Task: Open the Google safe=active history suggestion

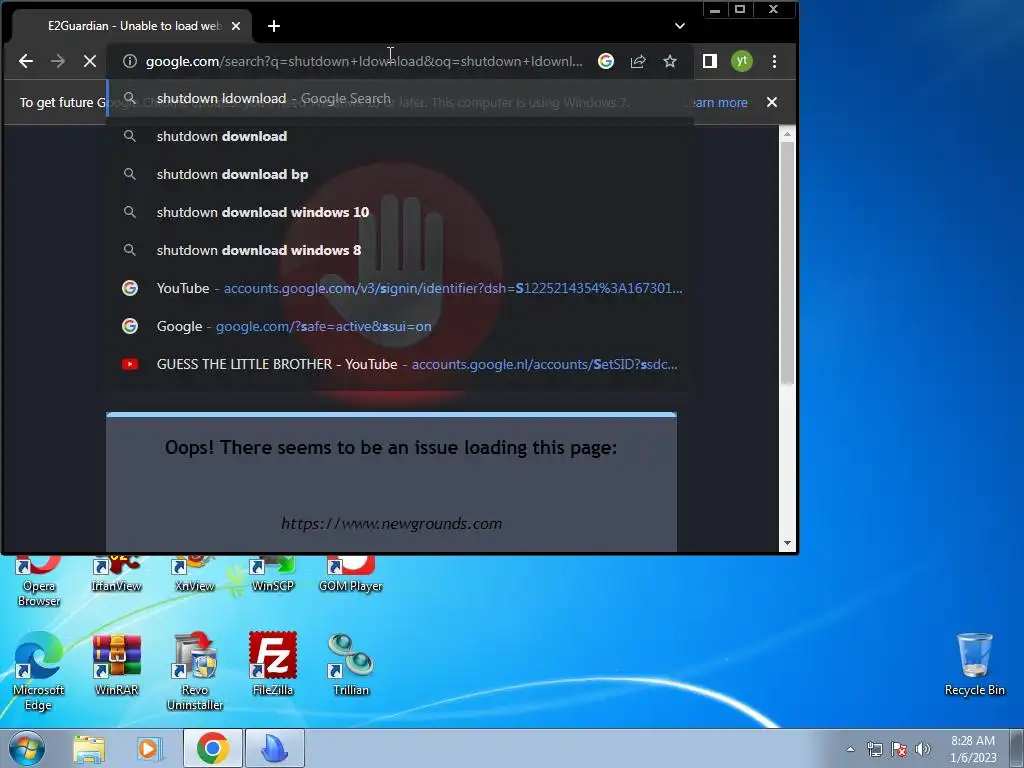Action: coord(400,327)
